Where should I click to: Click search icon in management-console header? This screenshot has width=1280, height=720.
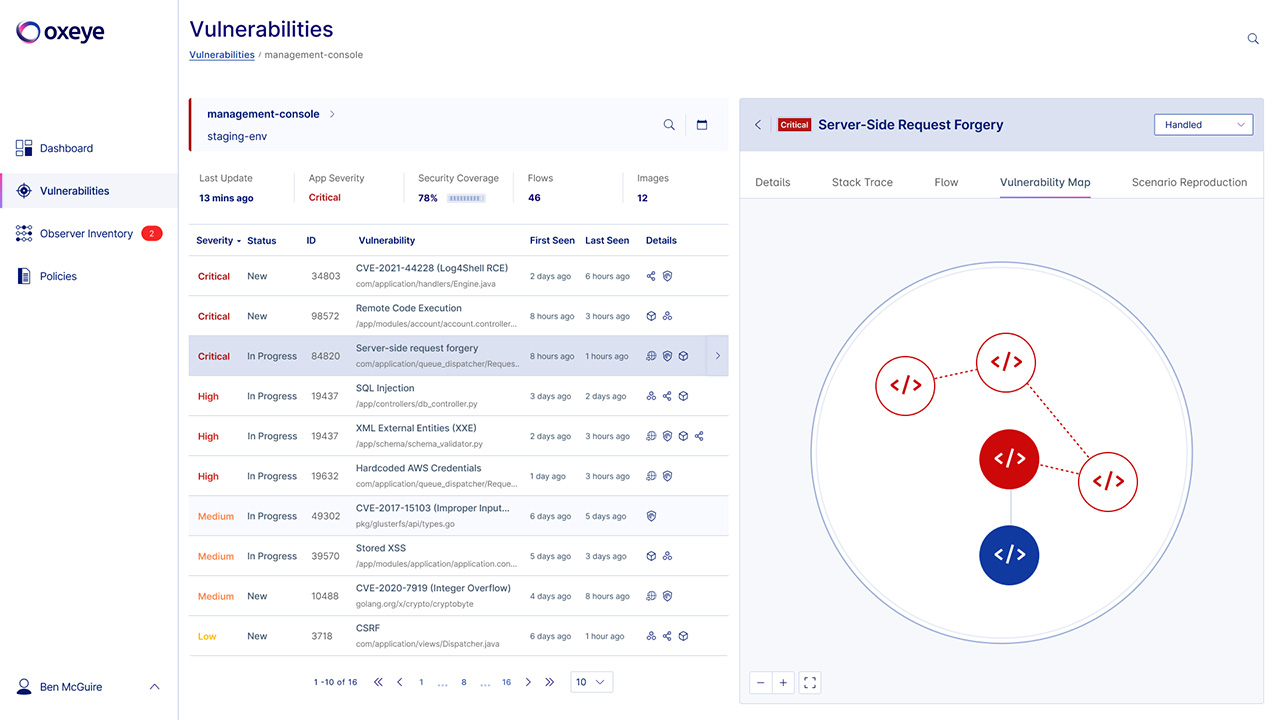click(x=669, y=125)
